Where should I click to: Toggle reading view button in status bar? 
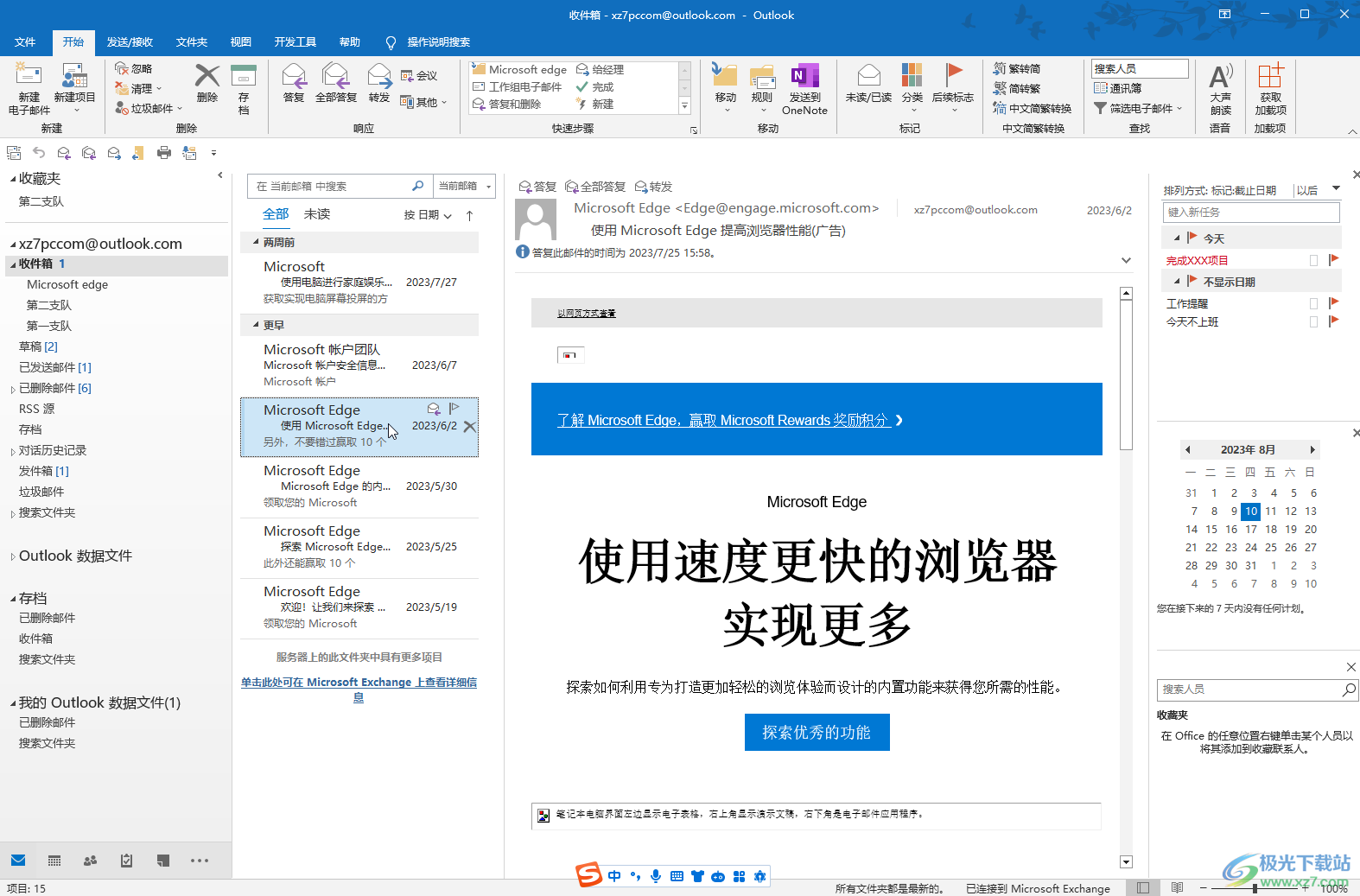[1177, 887]
